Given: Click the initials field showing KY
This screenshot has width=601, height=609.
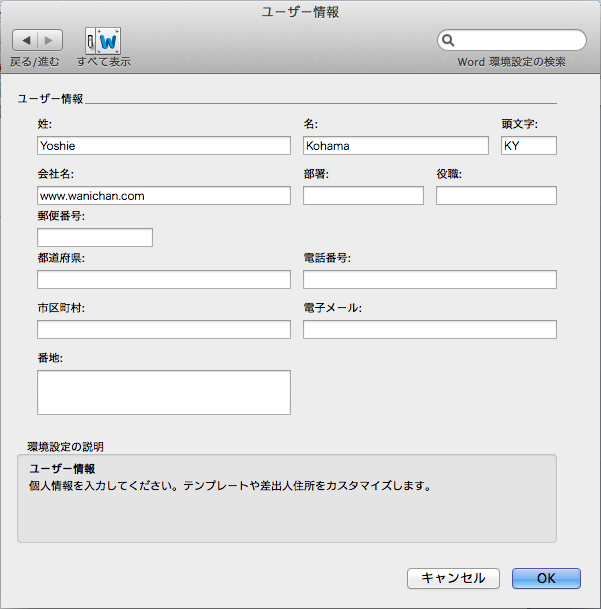Looking at the screenshot, I should click(x=528, y=145).
